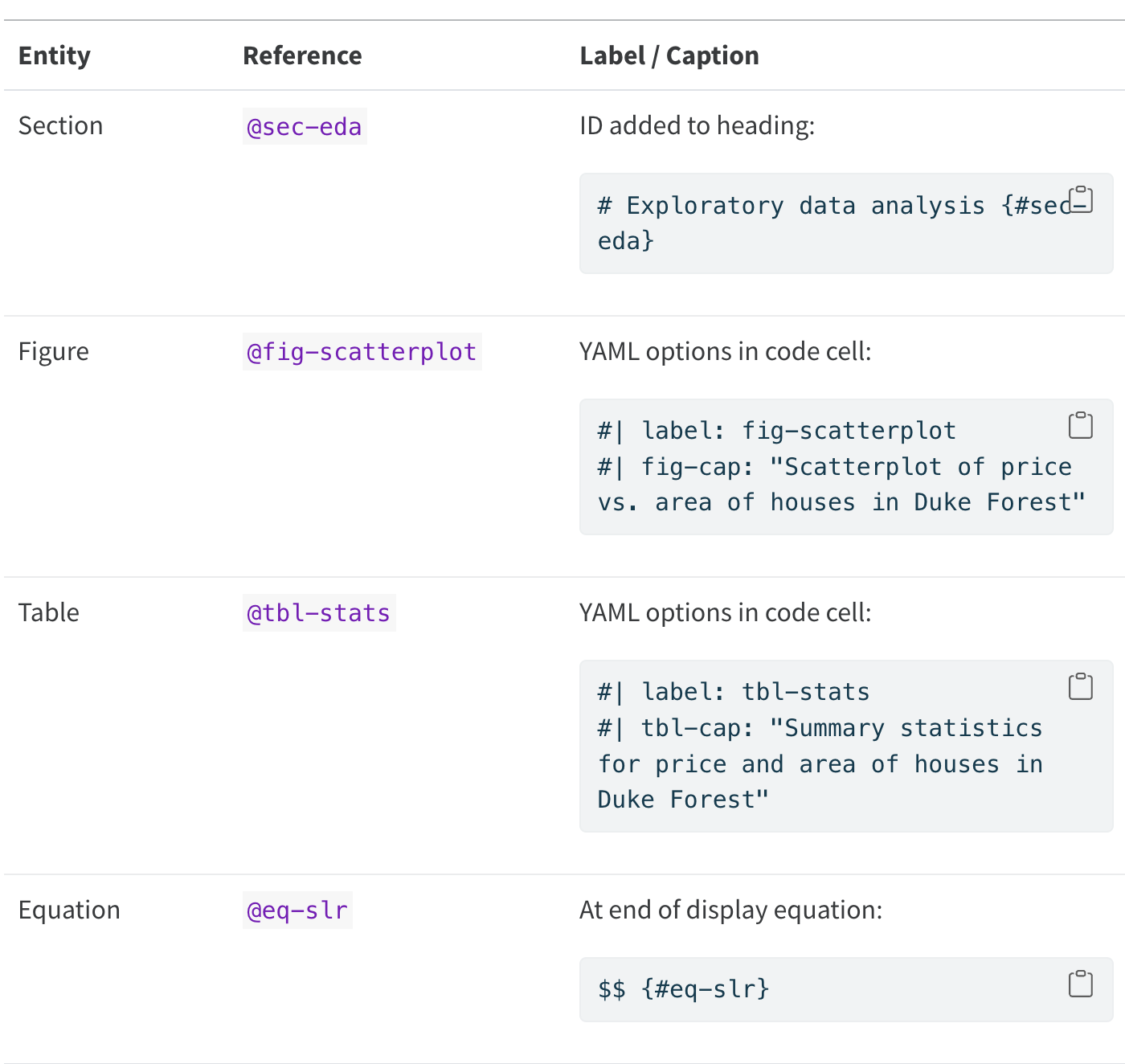Click the "label: fig-scatterplot" code line
Viewport: 1125px width, 1064px height.
(777, 431)
